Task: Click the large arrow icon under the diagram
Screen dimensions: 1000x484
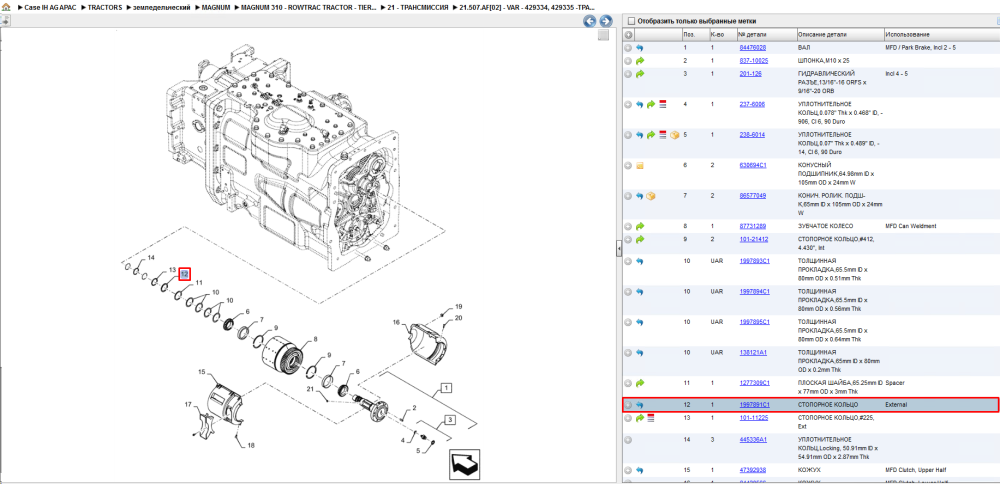Action: pos(464,464)
